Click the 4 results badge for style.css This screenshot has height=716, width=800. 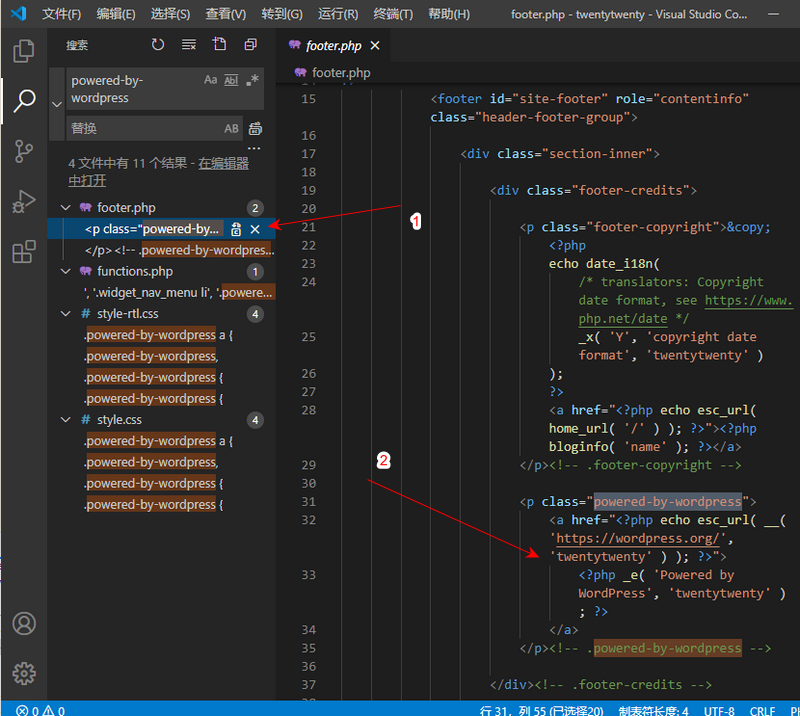255,421
